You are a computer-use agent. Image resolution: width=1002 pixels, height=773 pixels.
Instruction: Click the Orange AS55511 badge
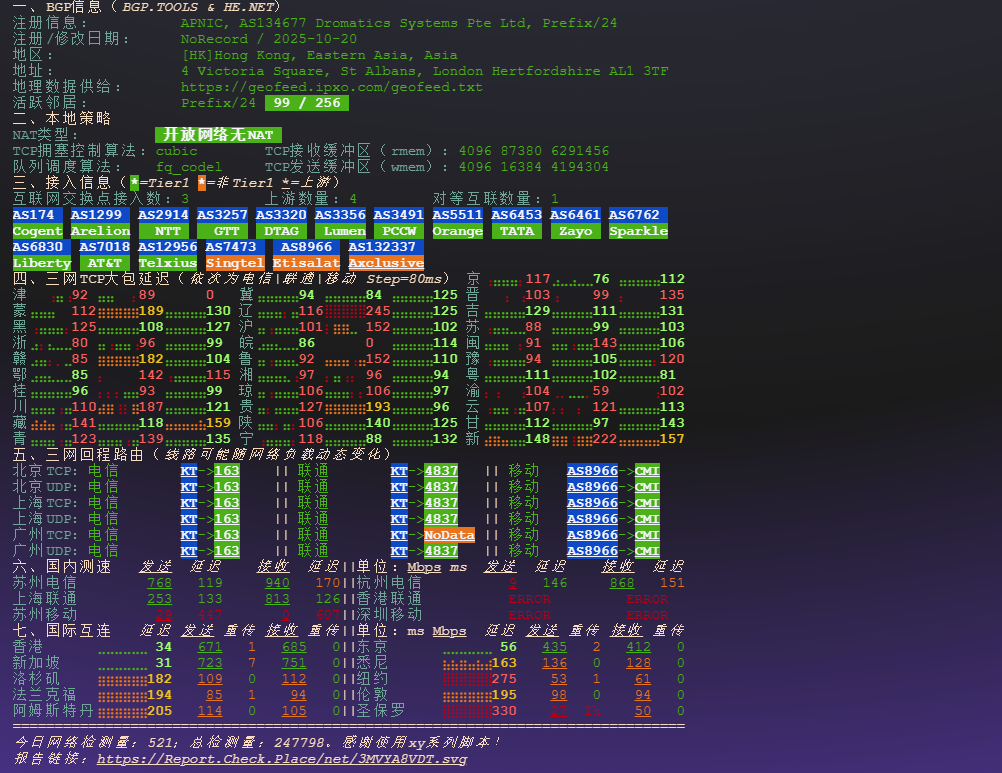click(x=457, y=222)
